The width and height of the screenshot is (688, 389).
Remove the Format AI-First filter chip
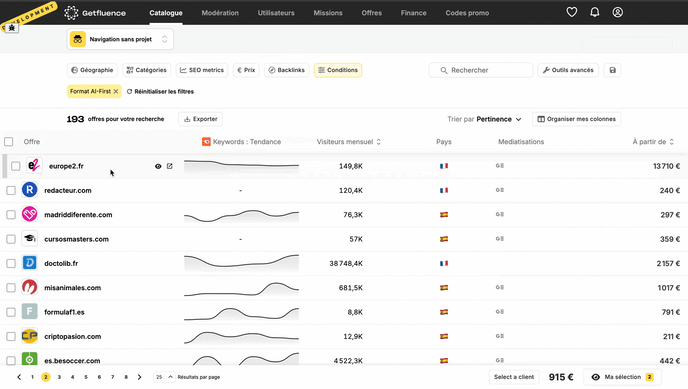(116, 91)
